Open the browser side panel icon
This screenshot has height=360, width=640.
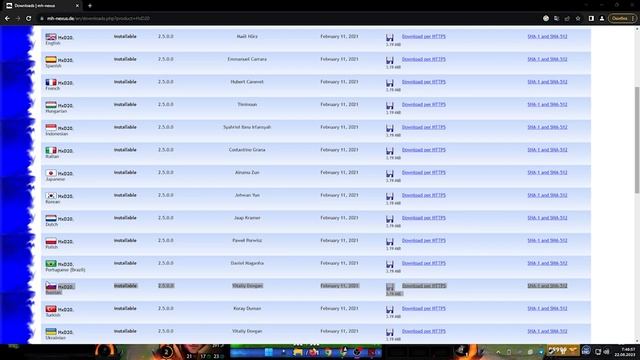591,18
